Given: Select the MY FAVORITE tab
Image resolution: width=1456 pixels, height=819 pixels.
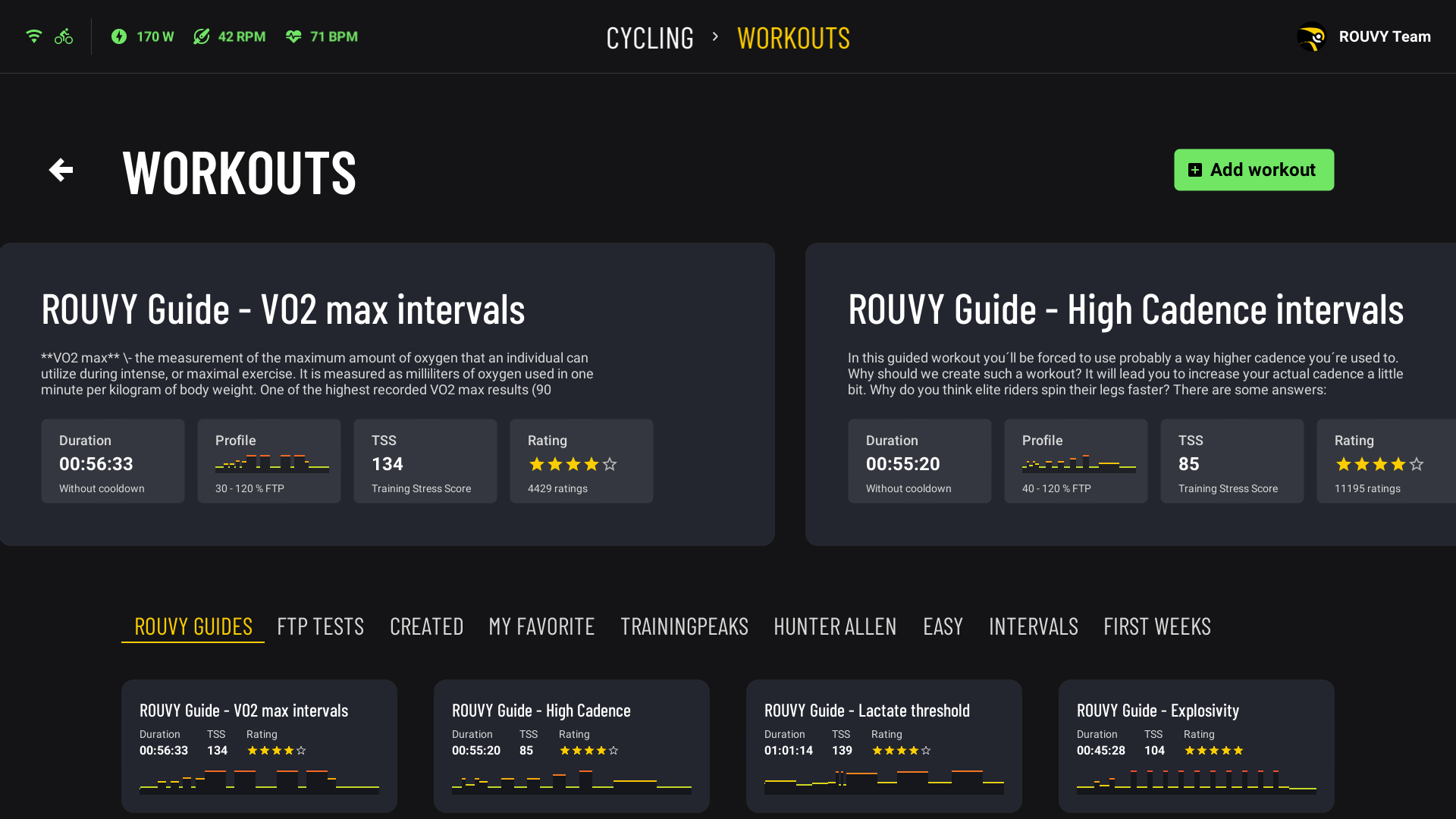Looking at the screenshot, I should tap(541, 626).
